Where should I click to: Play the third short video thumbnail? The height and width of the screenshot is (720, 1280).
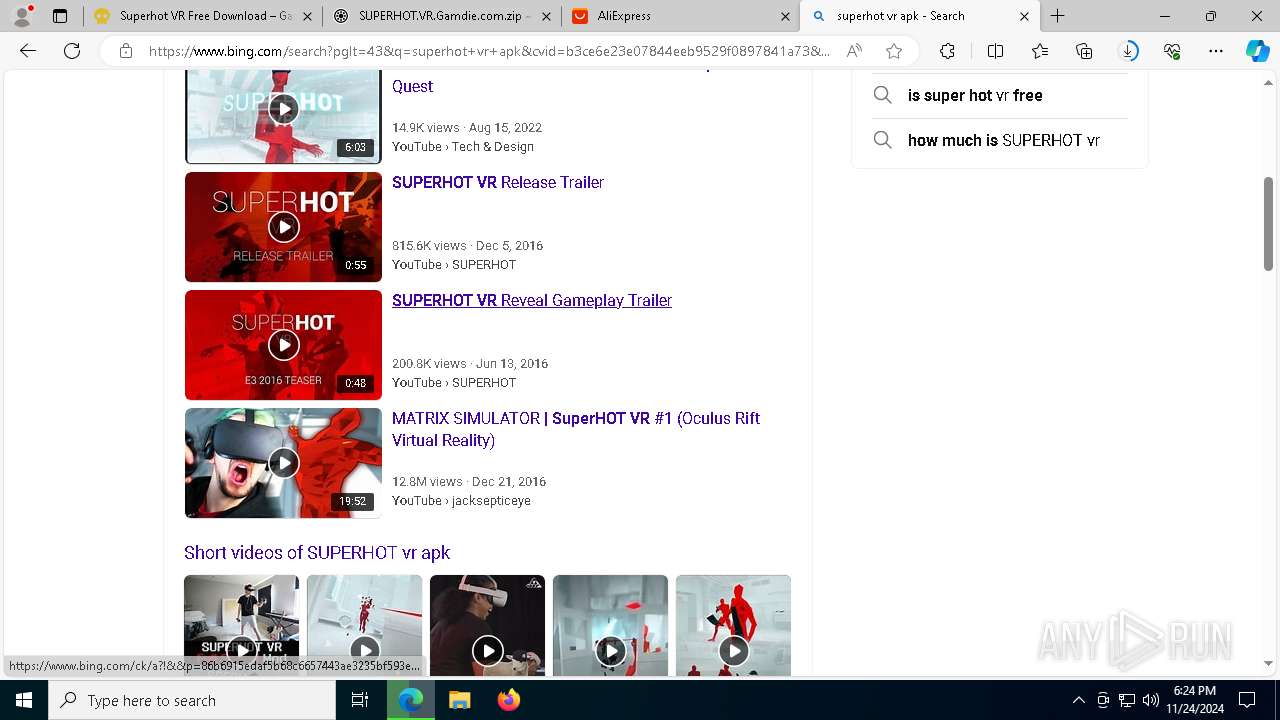coord(487,626)
